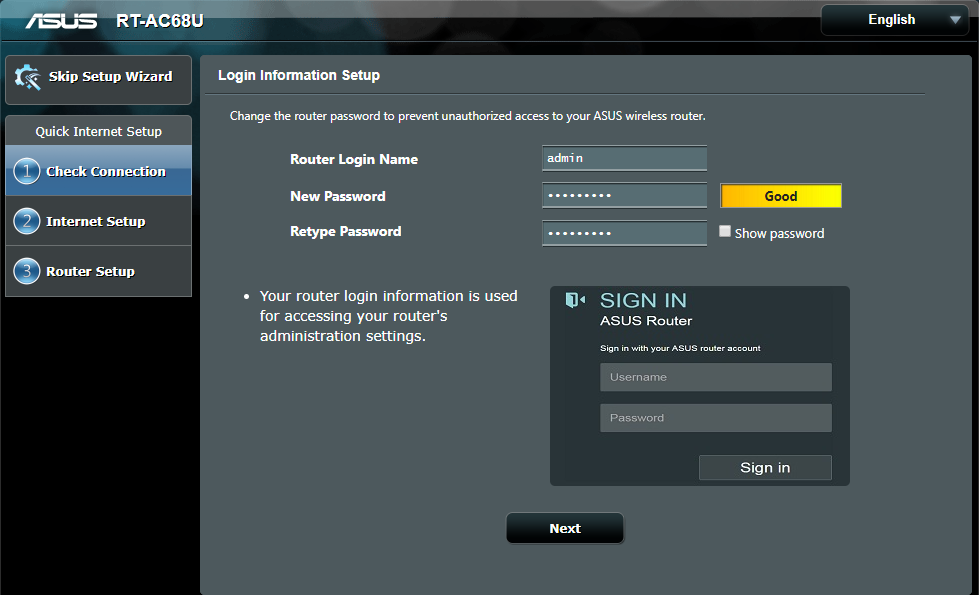Click the SIGN IN title text

pyautogui.click(x=643, y=300)
